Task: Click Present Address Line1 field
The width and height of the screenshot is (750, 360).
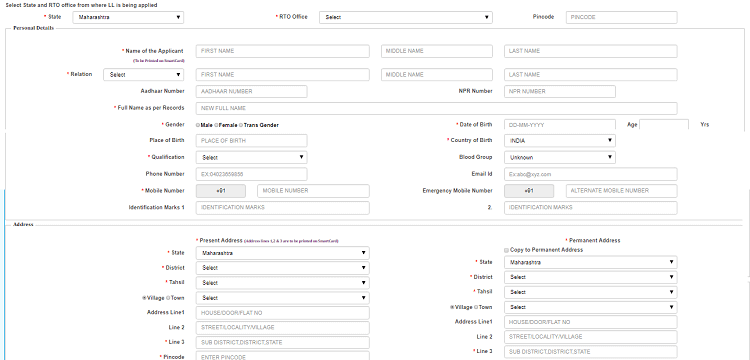Action: (283, 313)
